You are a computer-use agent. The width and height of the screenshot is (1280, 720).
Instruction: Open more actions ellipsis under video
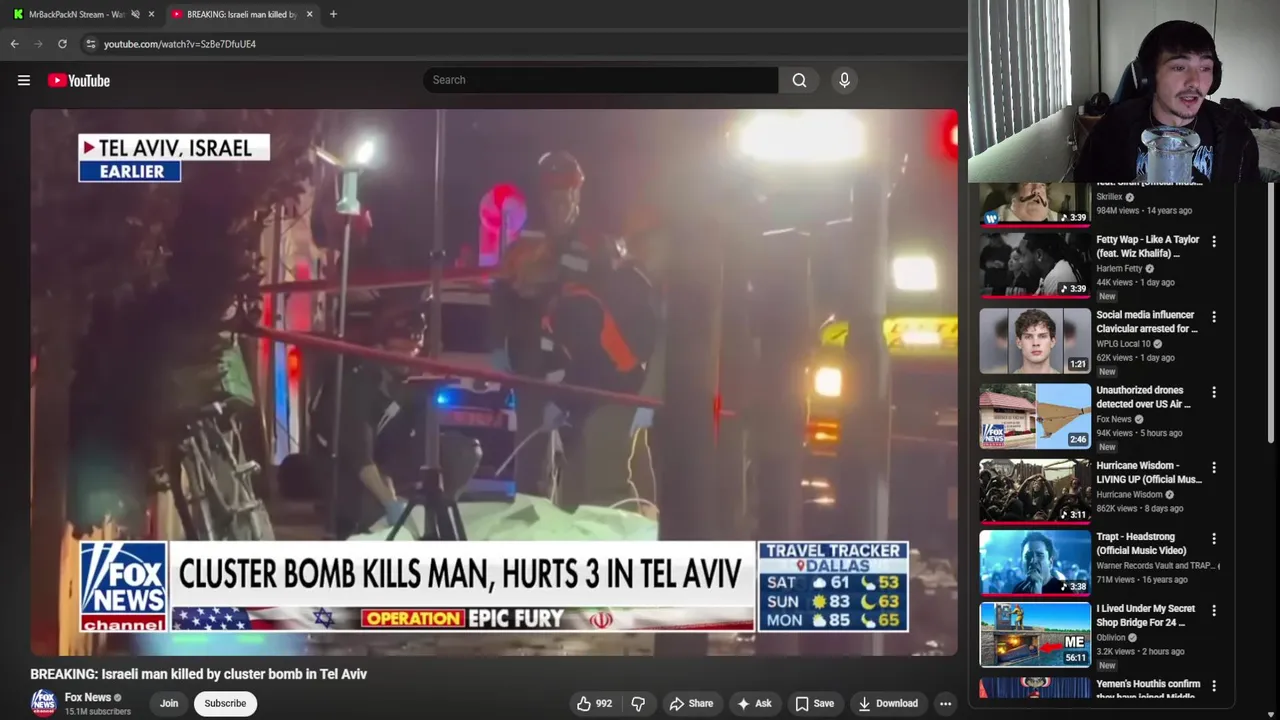click(945, 703)
